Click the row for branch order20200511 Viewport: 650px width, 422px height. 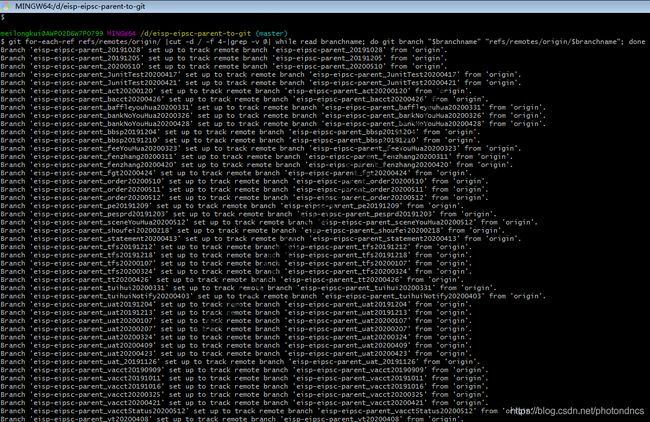(x=244, y=189)
